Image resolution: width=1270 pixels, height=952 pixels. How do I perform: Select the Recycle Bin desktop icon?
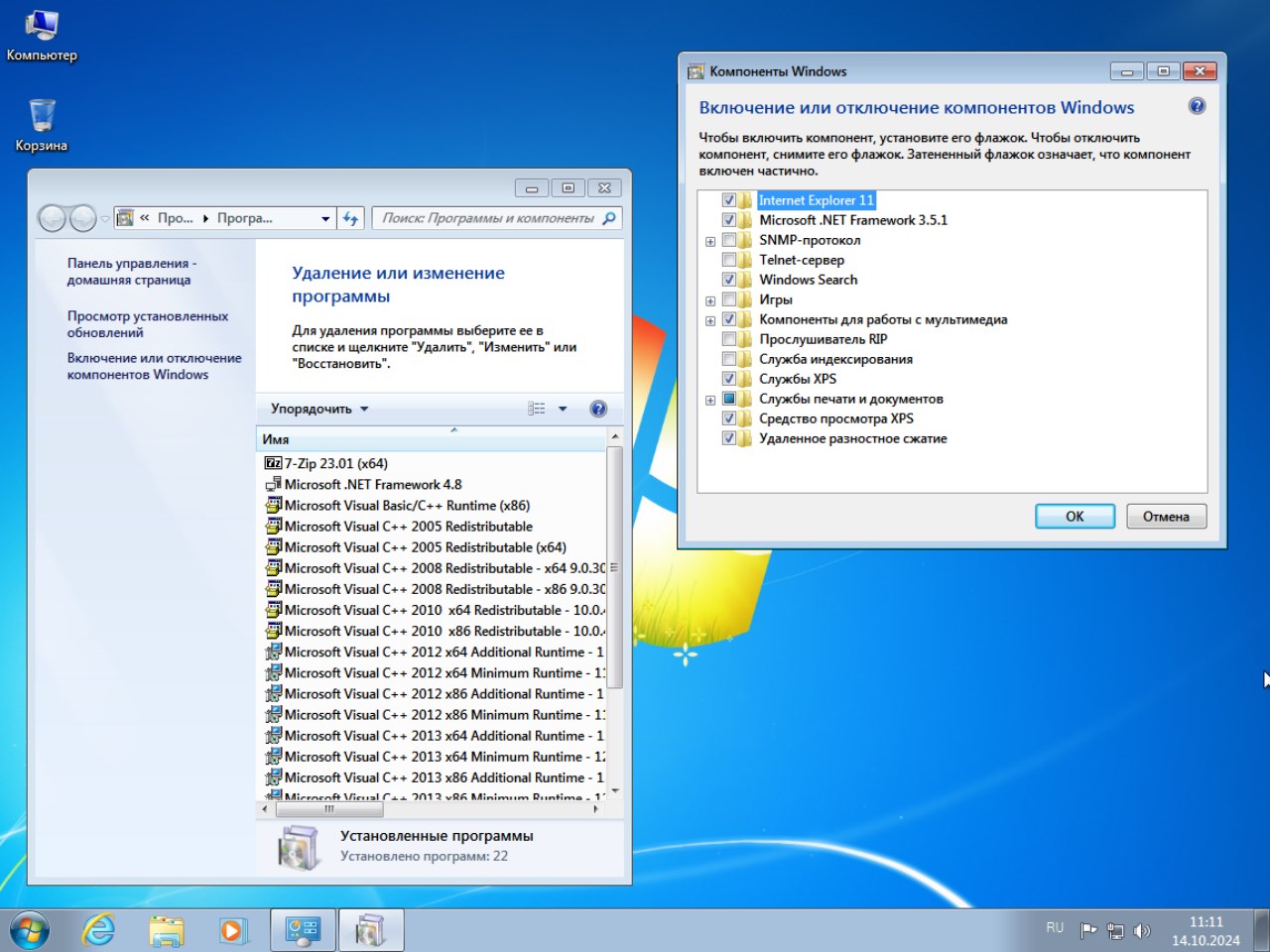42,125
